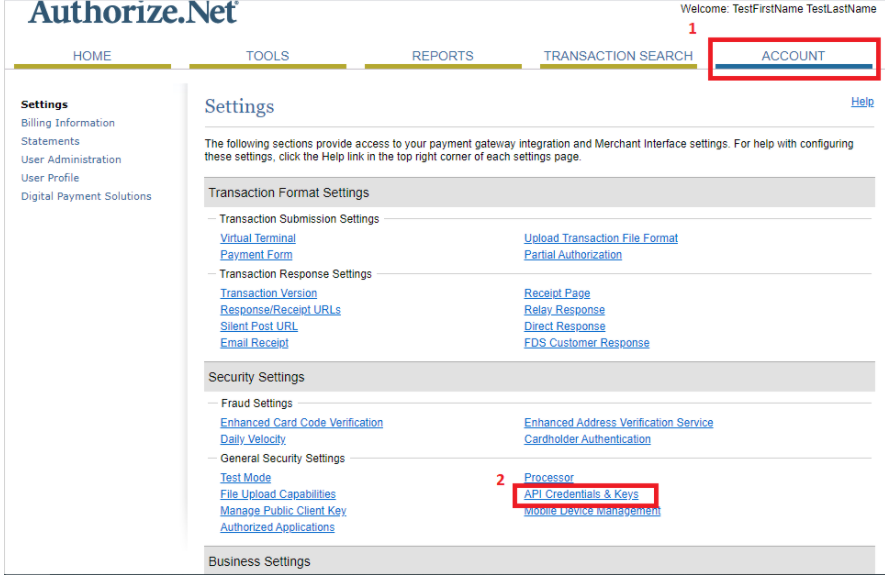
Task: Click the Daily Velocity link
Action: pyautogui.click(x=253, y=439)
